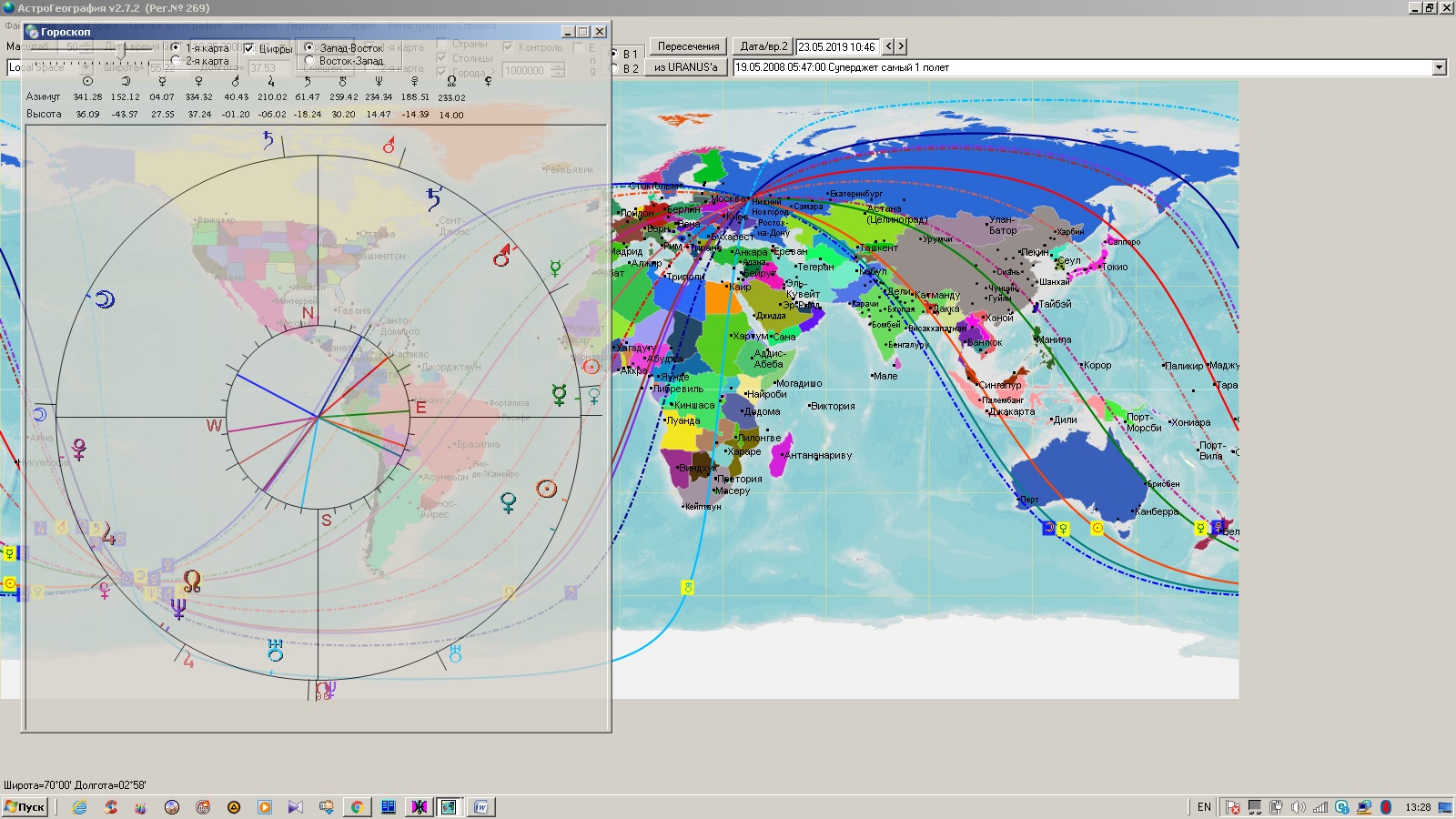Screen dimensions: 1456x819
Task: Click the yellow Sun marker near Australia
Action: (1097, 528)
